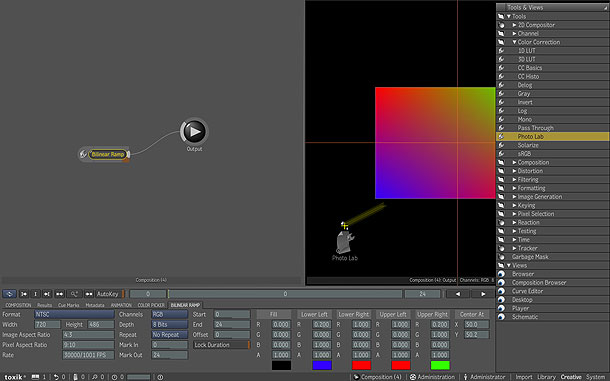Open the Repeat dropdown showing No Repeat
This screenshot has height=381, width=610.
coord(169,334)
